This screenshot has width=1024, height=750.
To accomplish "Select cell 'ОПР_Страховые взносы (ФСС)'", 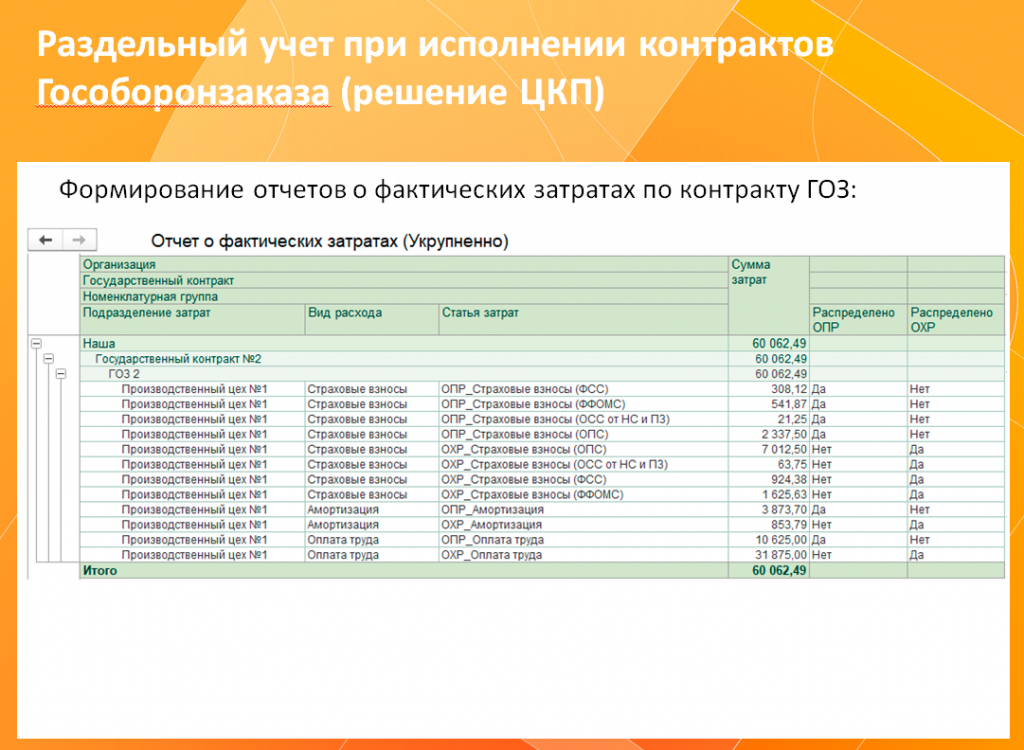I will [x=583, y=389].
